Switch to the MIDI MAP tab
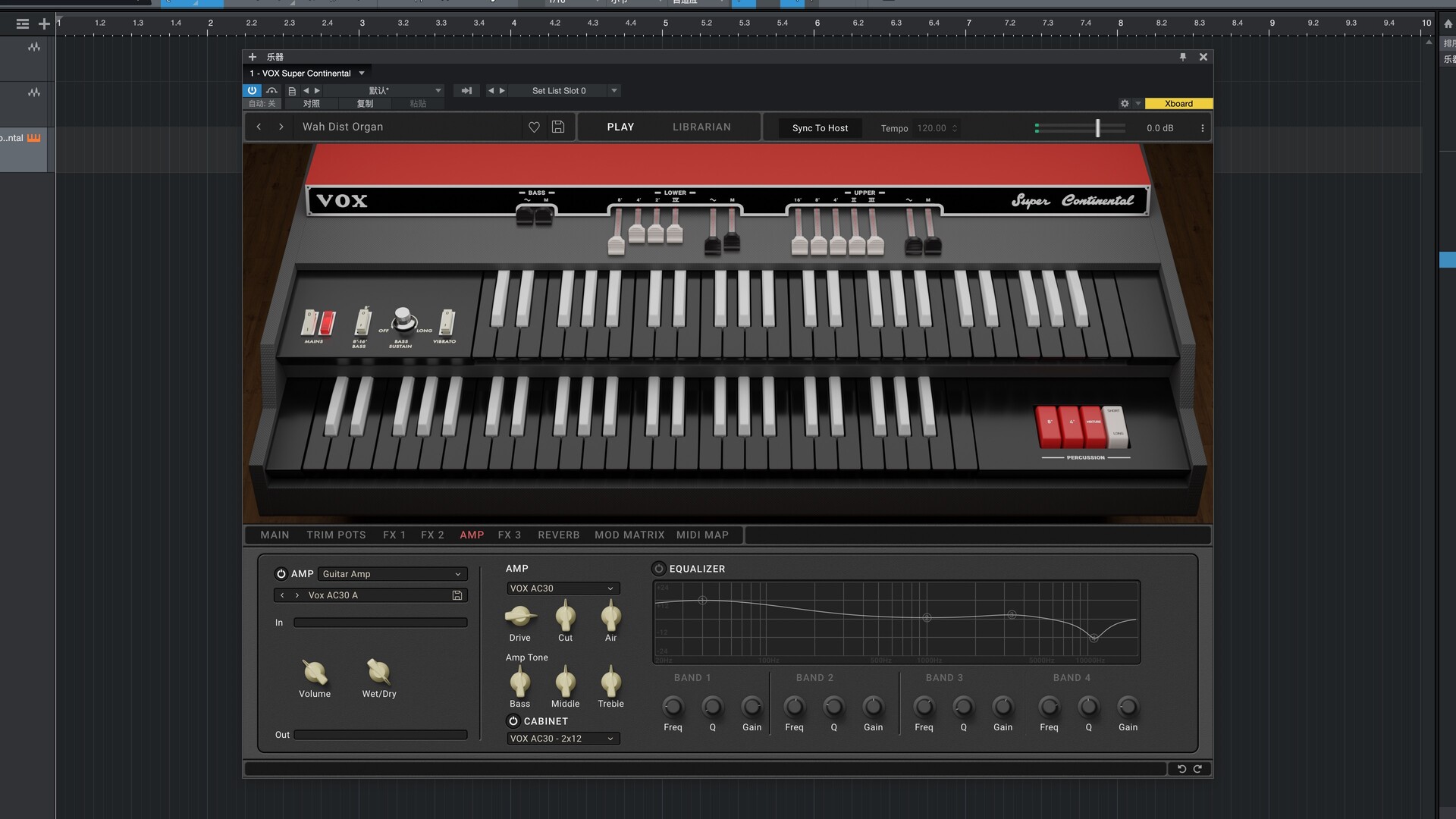 (702, 535)
